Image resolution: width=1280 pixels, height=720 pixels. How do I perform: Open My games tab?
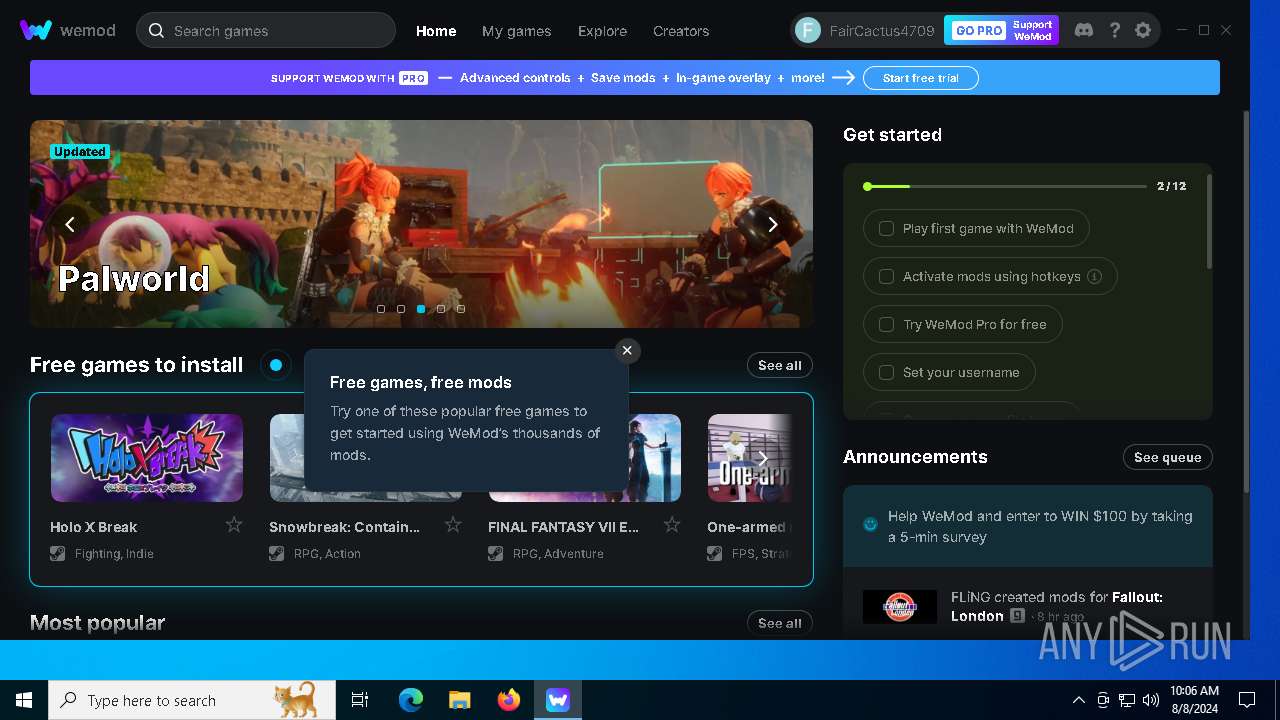coord(516,31)
